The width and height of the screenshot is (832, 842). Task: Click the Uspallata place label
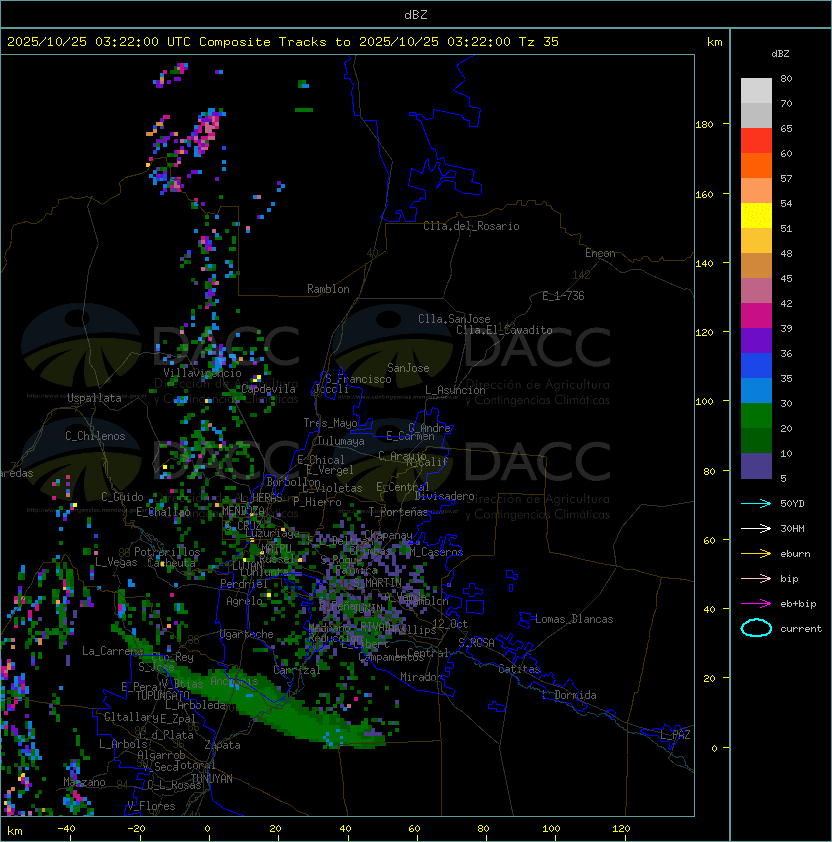pos(94,398)
